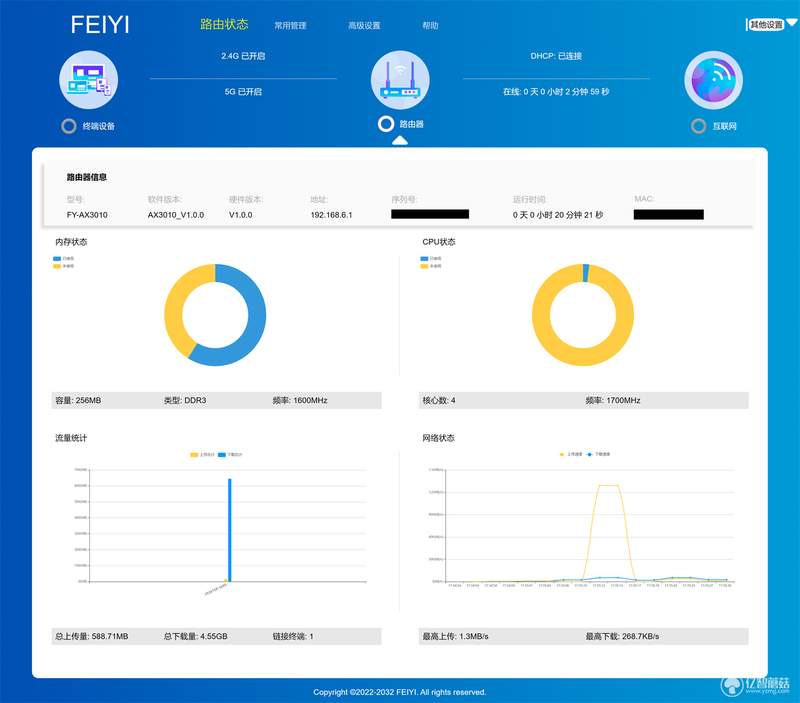Screen dimensions: 800x703
Task: Click the memory frequency 频率: 1600MHz
Action: [x=300, y=400]
